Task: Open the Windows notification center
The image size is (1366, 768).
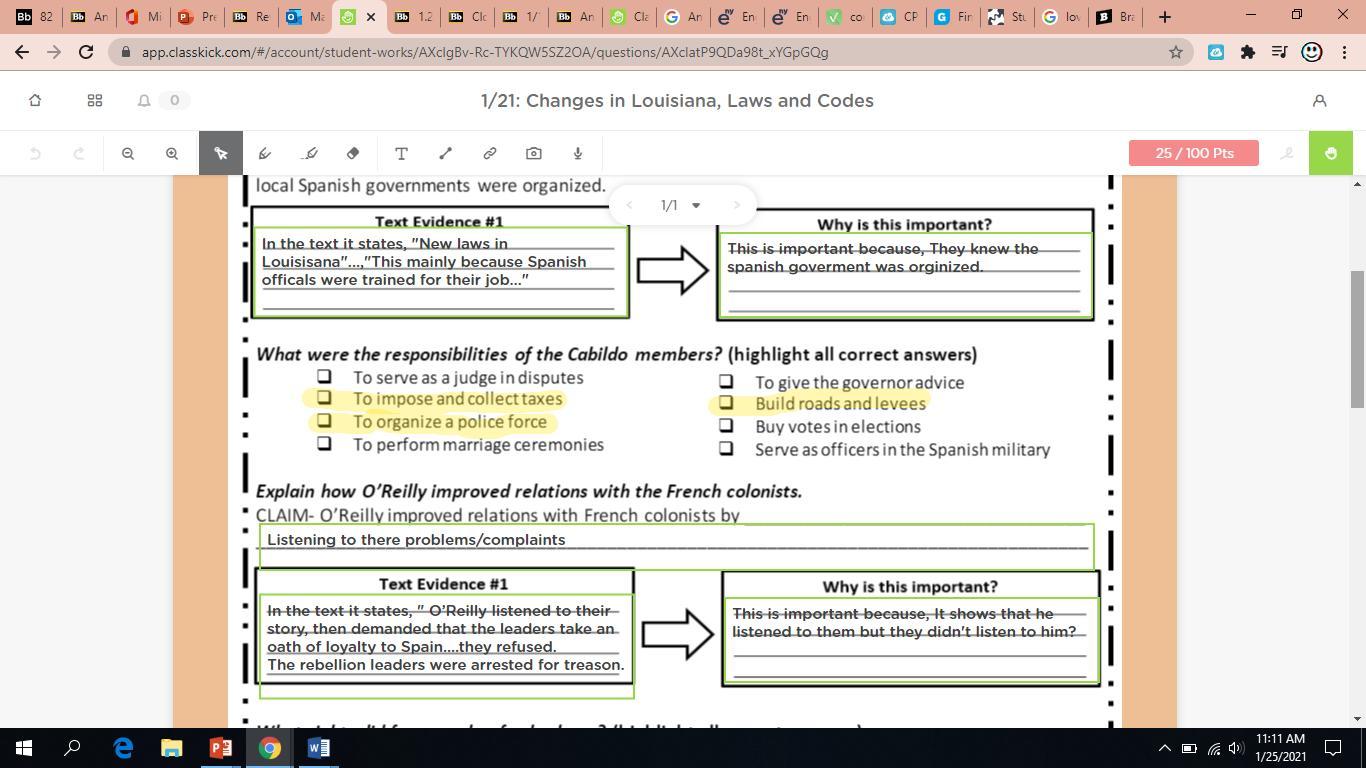Action: click(1333, 748)
